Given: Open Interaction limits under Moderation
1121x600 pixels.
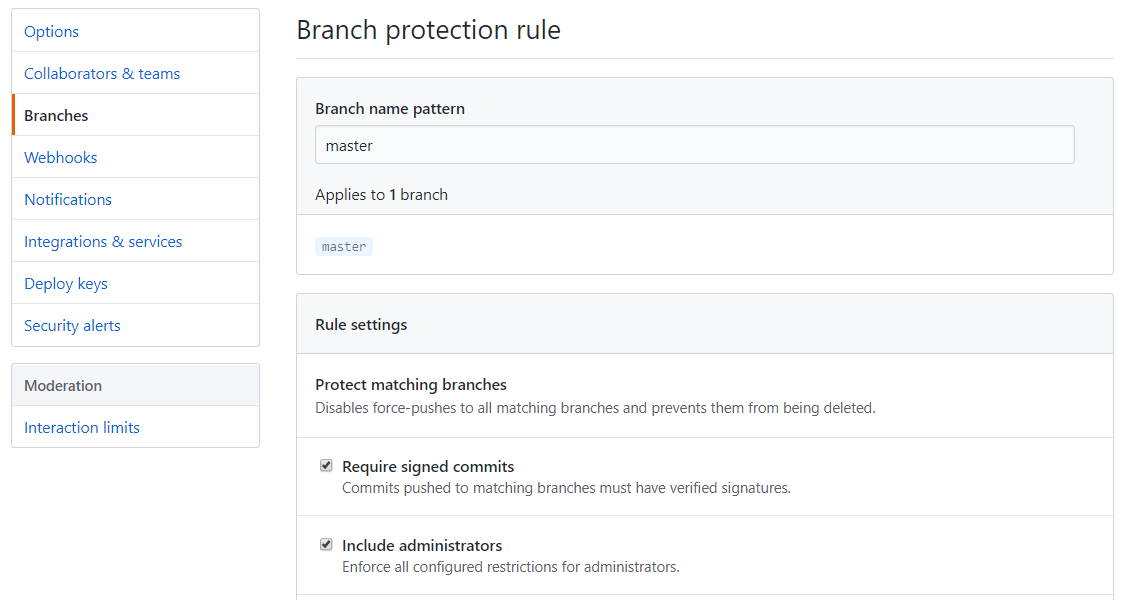Looking at the screenshot, I should [x=82, y=428].
